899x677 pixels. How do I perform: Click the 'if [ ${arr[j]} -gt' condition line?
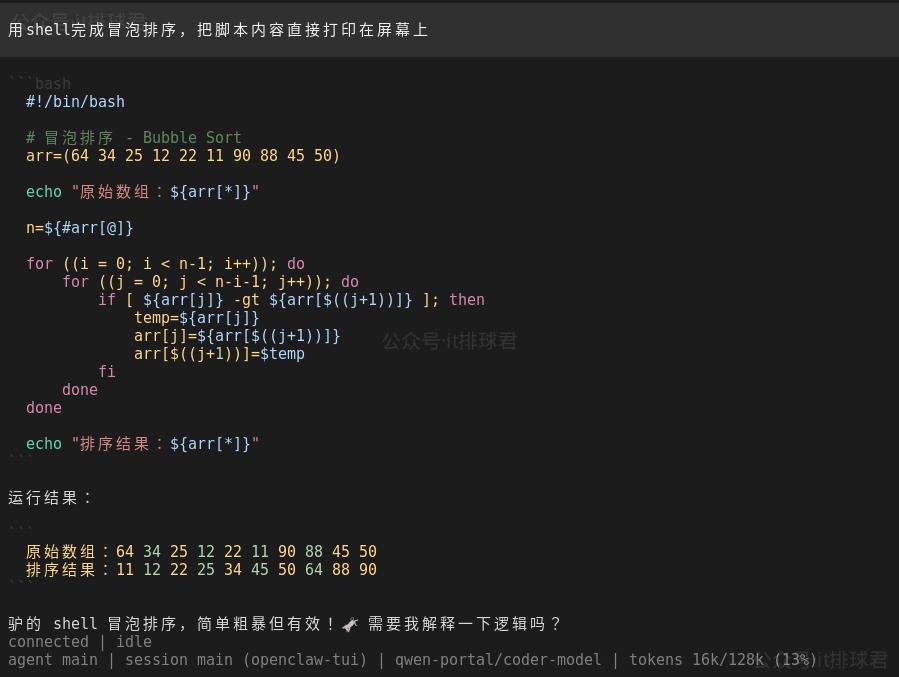point(291,299)
